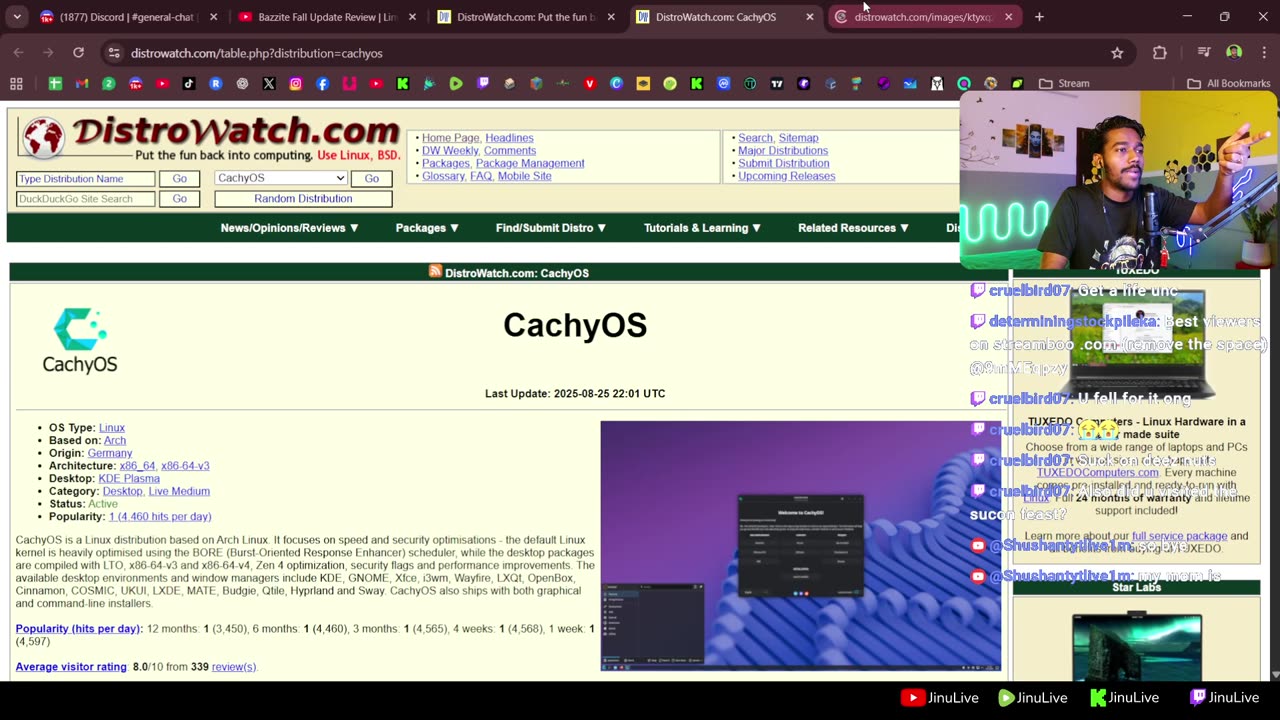Switch to Bazzite Fall Update Review tab
Screen dimensions: 1280x720
[327, 17]
